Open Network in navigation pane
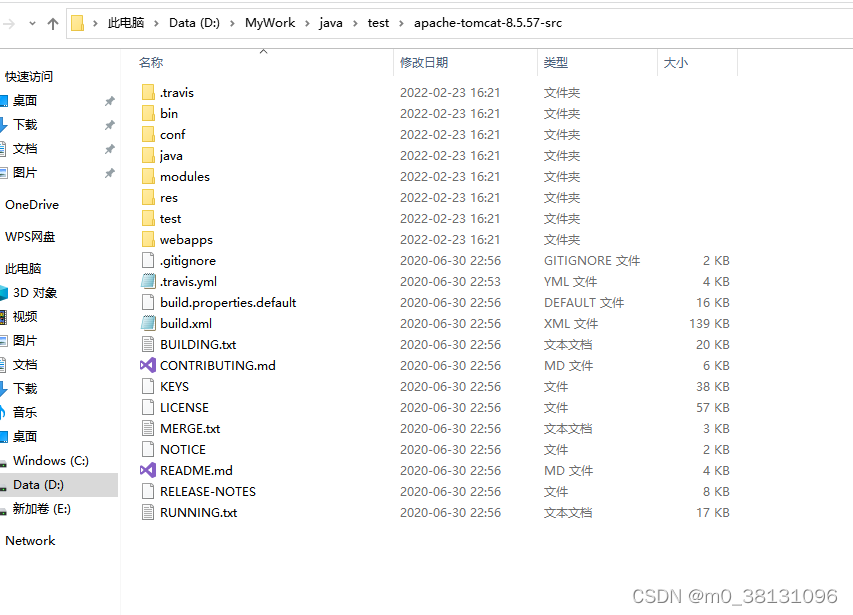 pos(30,541)
